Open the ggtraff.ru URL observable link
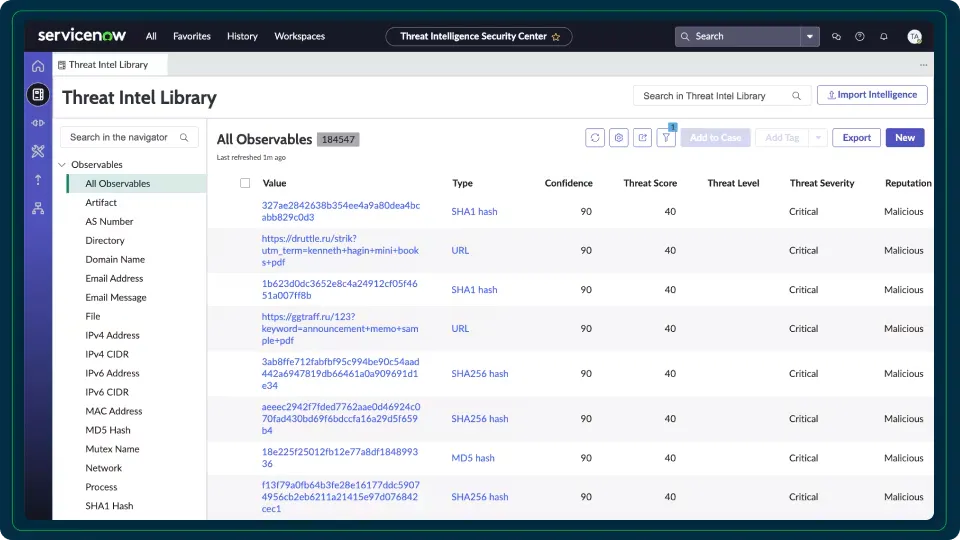The height and width of the screenshot is (540, 960). click(340, 329)
